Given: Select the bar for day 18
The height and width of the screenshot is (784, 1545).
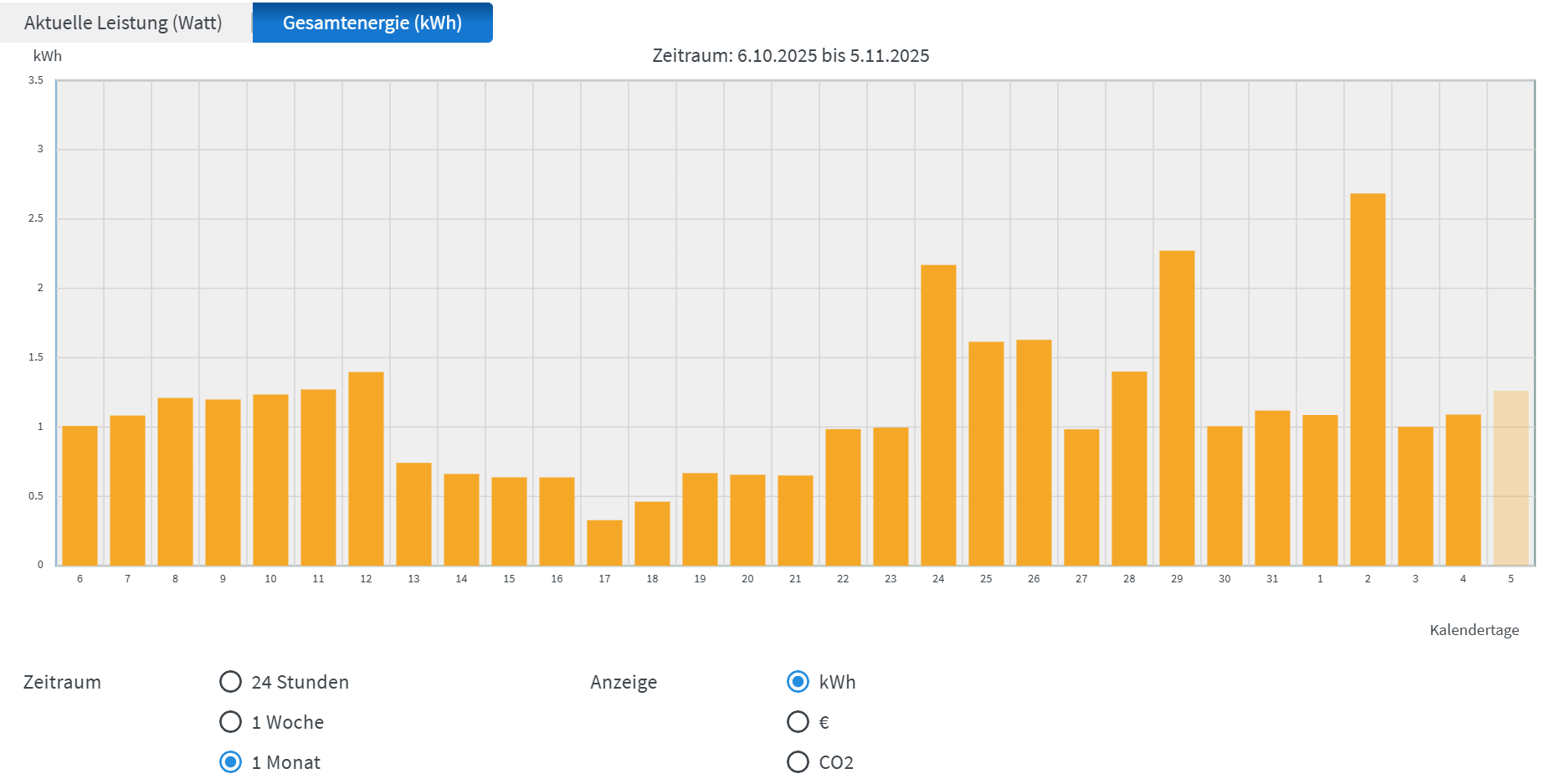Looking at the screenshot, I should click(652, 534).
